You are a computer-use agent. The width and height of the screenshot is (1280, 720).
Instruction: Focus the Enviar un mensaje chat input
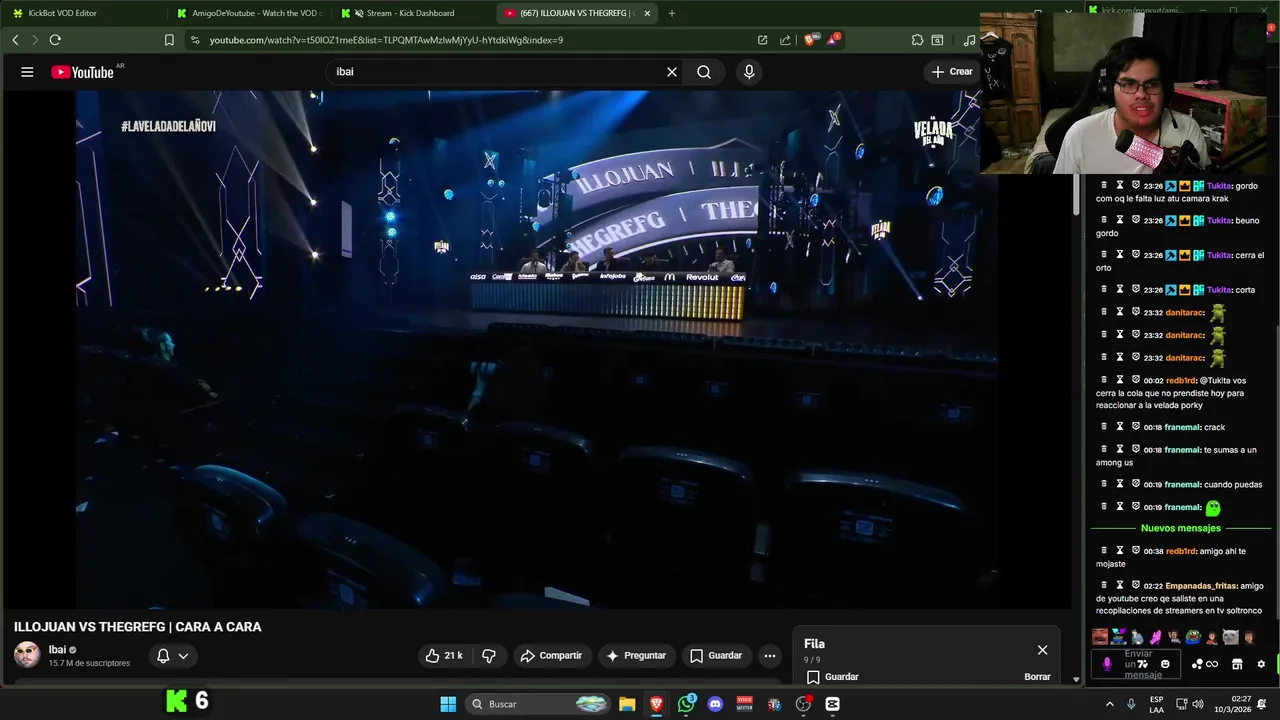[x=1138, y=664]
